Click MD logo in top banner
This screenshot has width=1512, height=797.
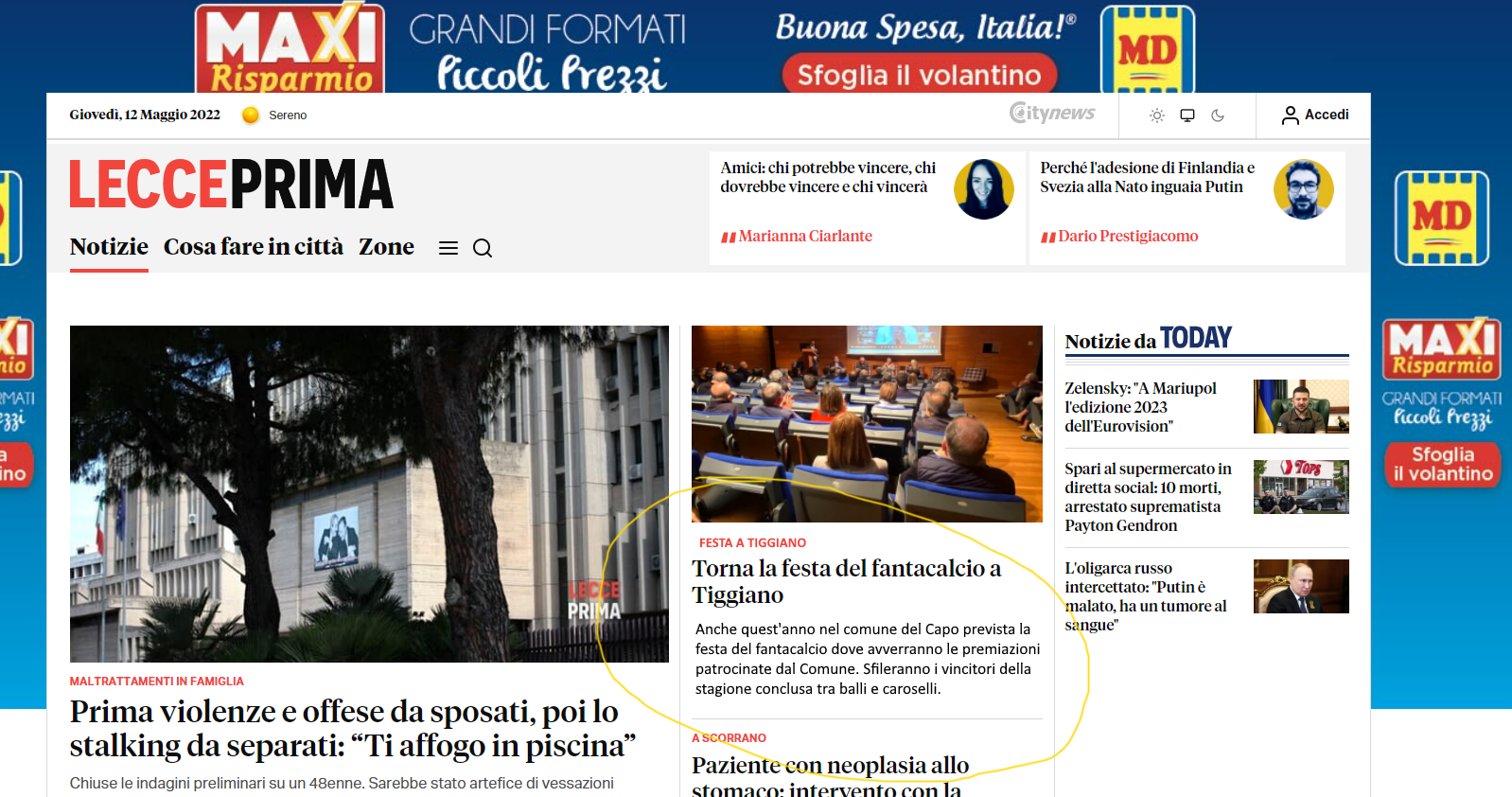(1148, 50)
